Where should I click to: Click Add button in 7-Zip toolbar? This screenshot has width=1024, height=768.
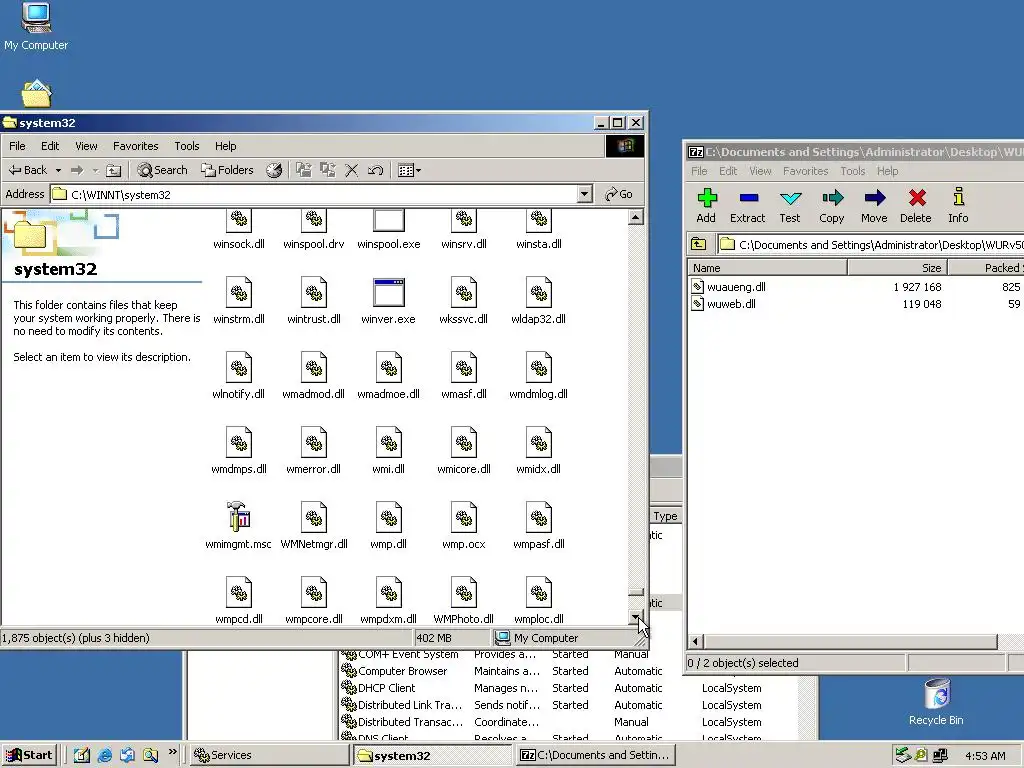706,206
